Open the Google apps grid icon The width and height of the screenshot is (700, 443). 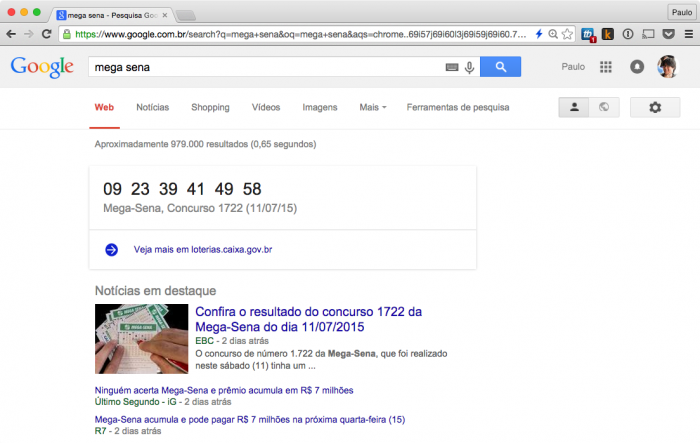click(606, 67)
